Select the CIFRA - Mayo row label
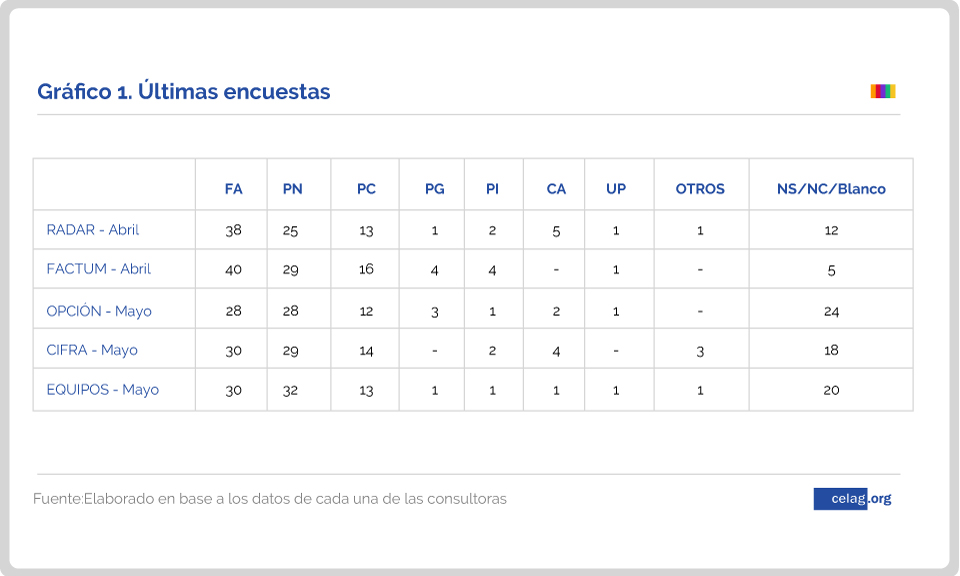 [x=92, y=350]
